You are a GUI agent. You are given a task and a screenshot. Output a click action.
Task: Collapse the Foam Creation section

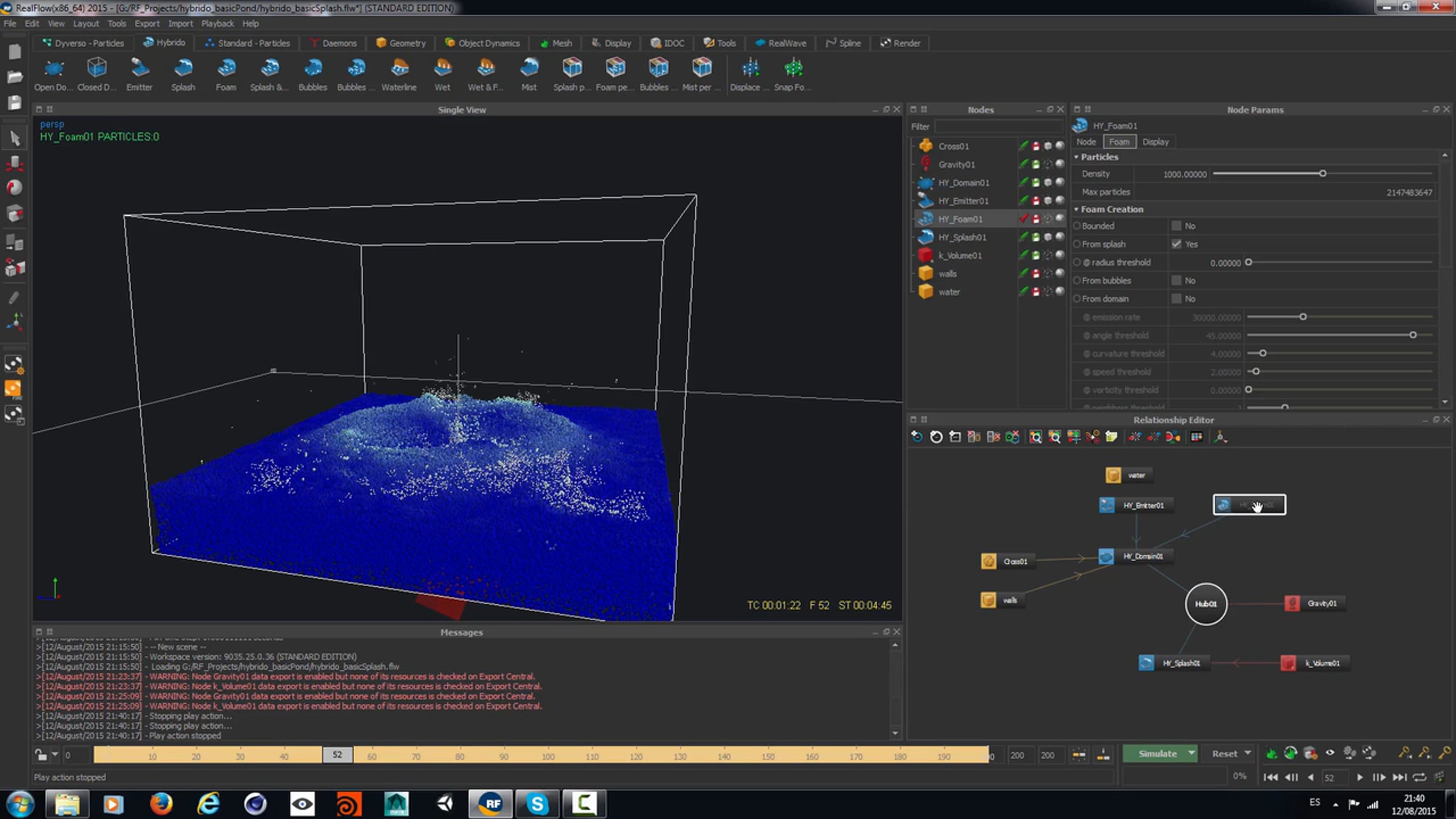1077,209
